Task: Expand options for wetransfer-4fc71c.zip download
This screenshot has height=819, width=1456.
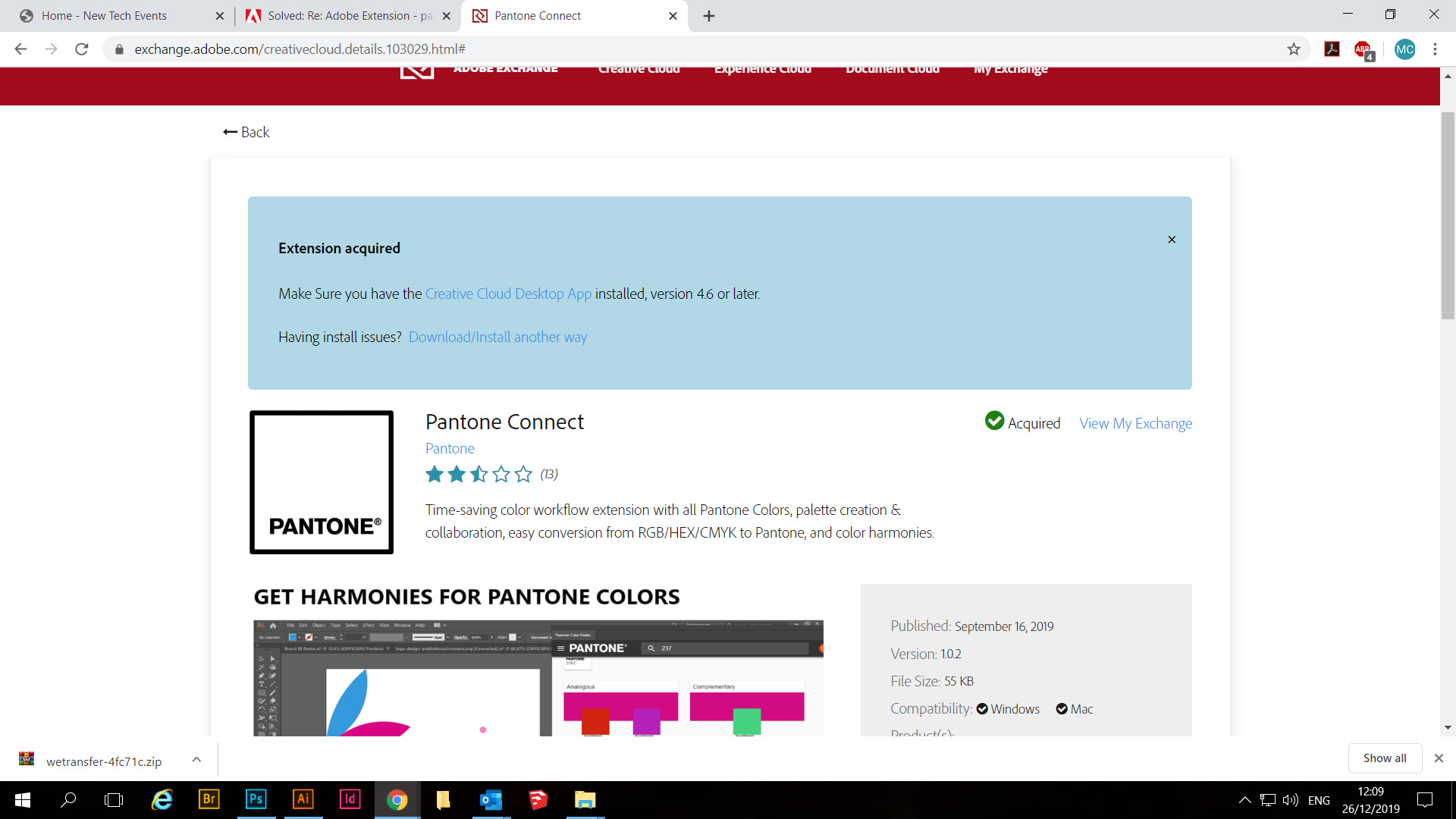Action: pos(196,758)
